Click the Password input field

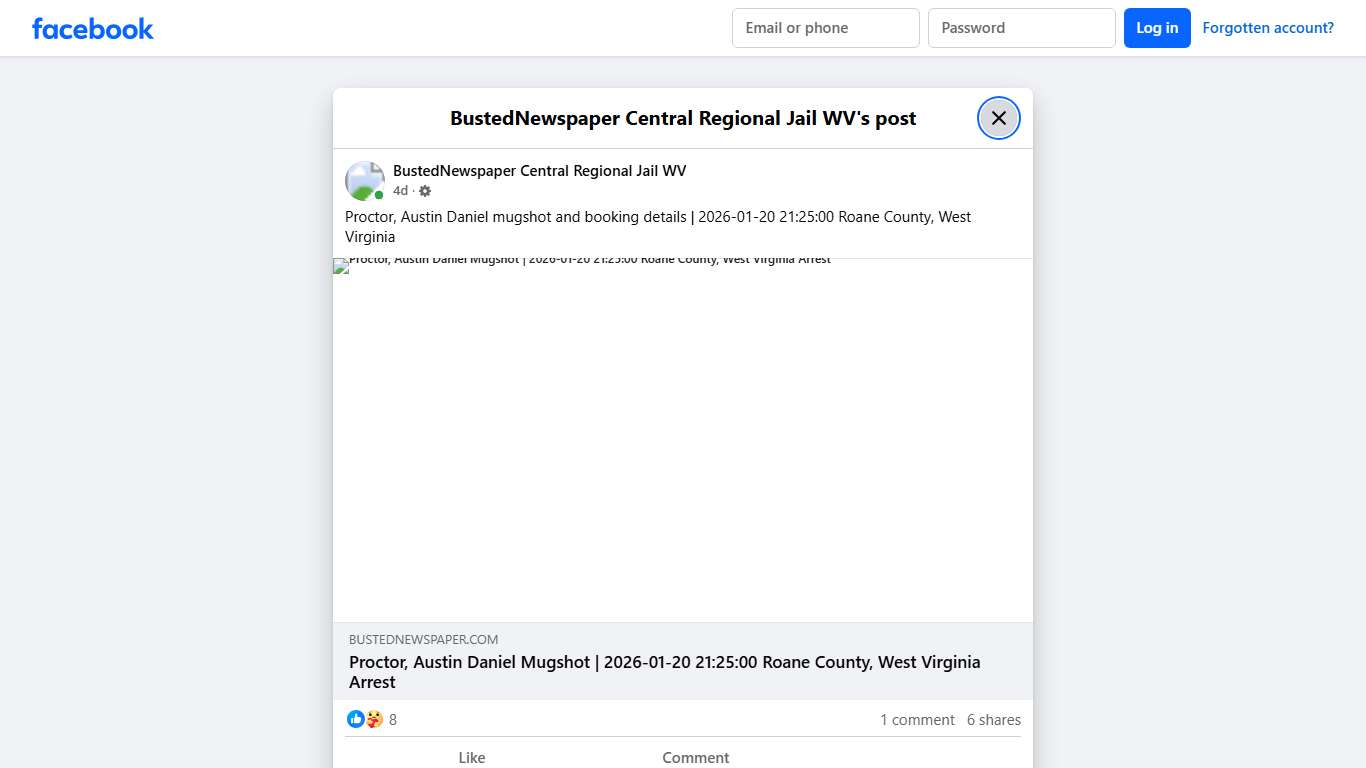(x=1021, y=28)
